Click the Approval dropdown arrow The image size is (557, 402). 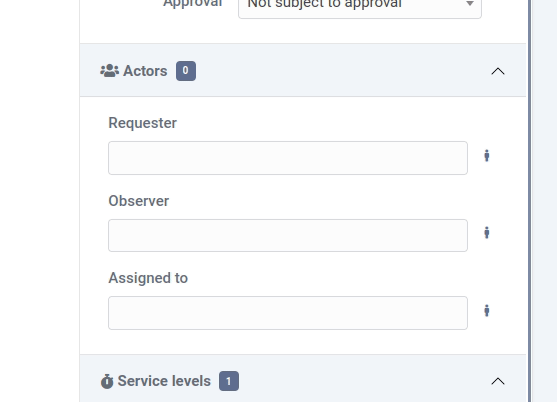(x=470, y=4)
